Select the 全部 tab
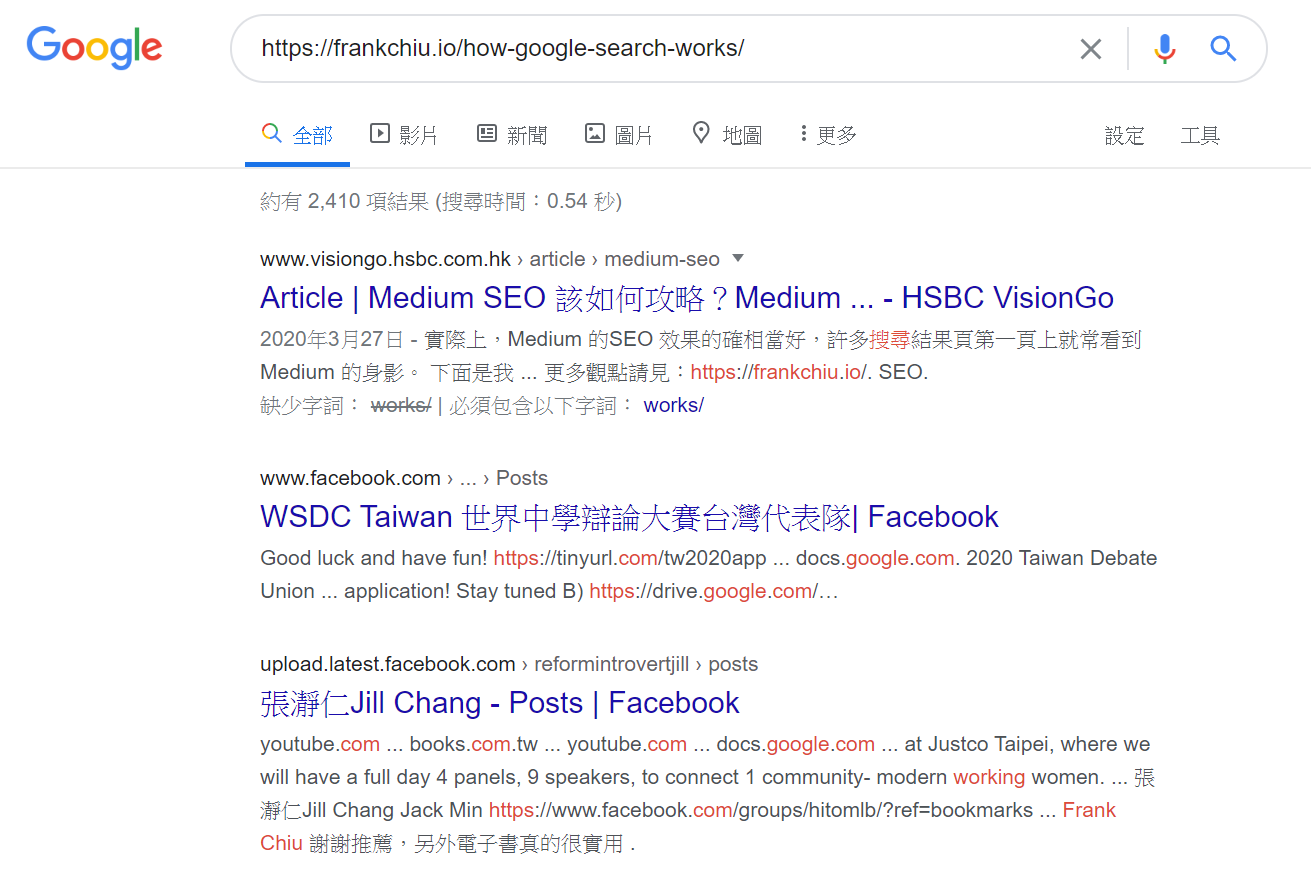1311x892 pixels. click(297, 135)
